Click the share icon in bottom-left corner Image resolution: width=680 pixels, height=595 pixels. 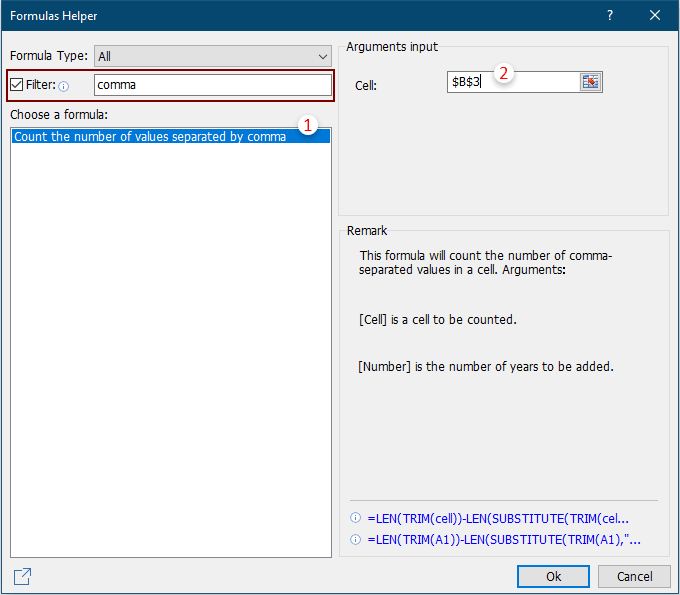22,576
